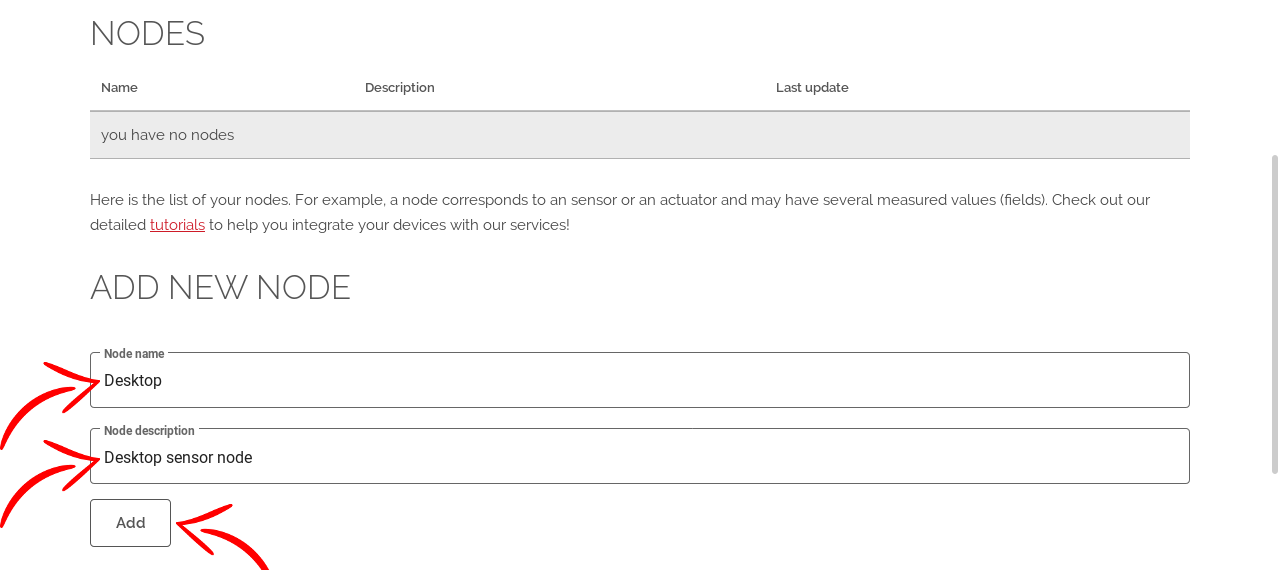Click the 'Node description' floating label
The height and width of the screenshot is (570, 1280).
[149, 431]
